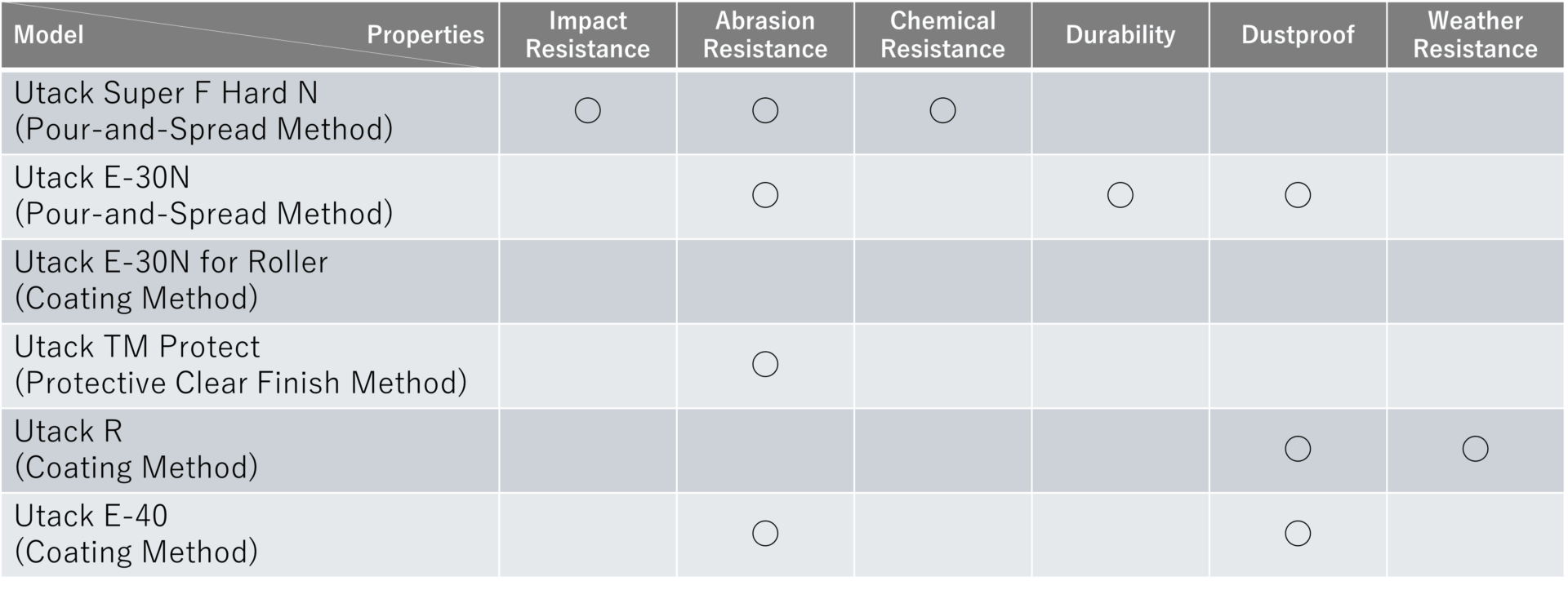The height and width of the screenshot is (590, 1568).
Task: Click the Chemical Resistance column header
Action: pyautogui.click(x=942, y=35)
